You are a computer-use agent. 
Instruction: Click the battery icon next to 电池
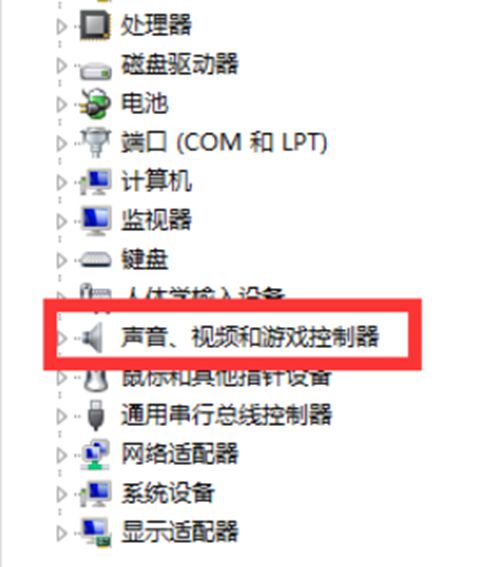click(95, 103)
